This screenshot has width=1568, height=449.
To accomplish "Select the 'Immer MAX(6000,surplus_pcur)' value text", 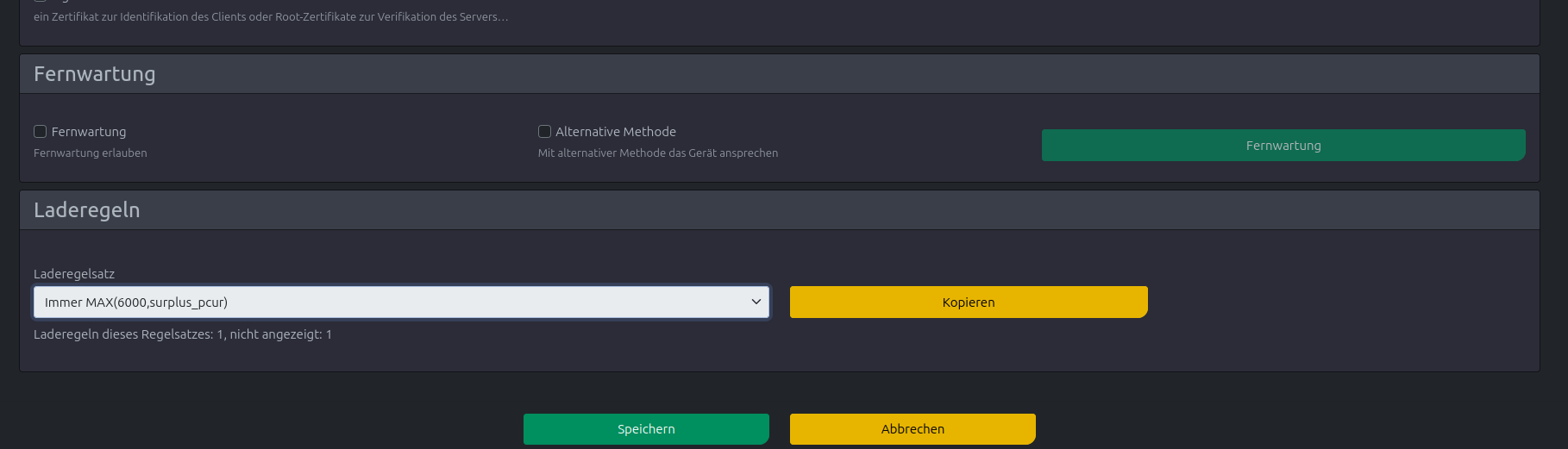I will coord(136,302).
